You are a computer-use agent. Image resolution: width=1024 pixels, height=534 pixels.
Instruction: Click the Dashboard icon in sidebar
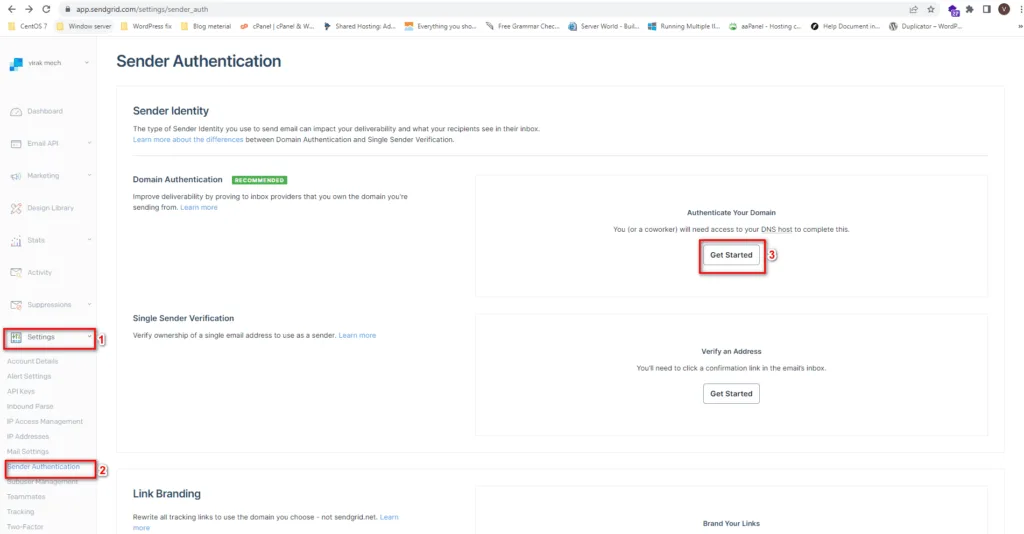tap(16, 112)
